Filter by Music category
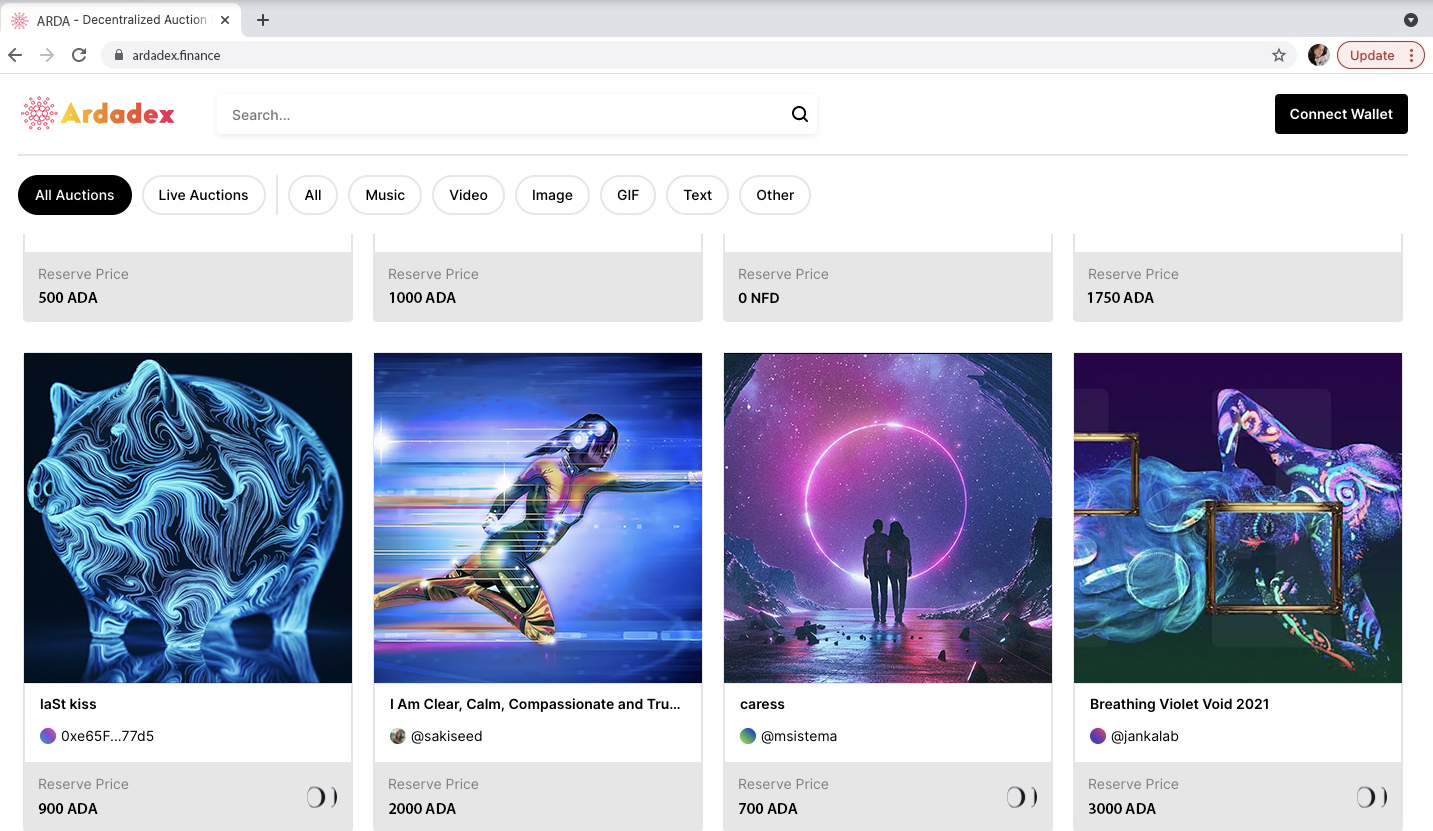This screenshot has width=1433, height=831. [385, 195]
